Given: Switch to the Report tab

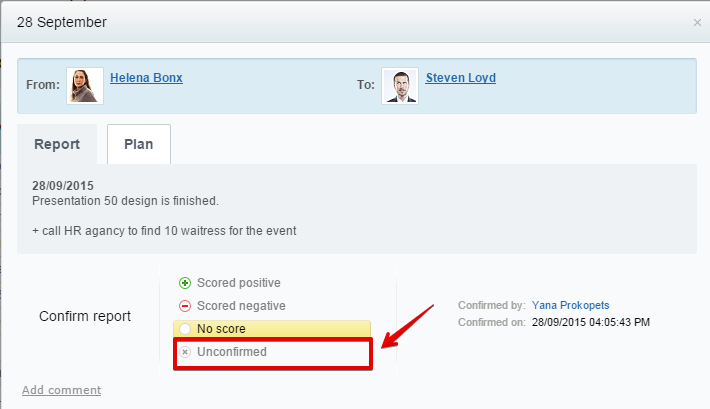Looking at the screenshot, I should tap(57, 144).
